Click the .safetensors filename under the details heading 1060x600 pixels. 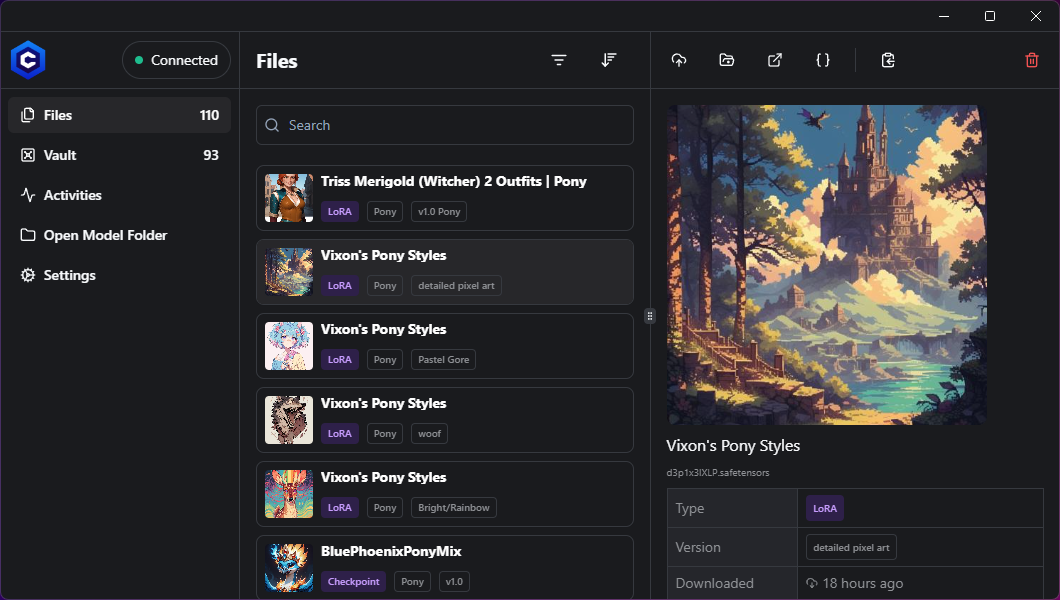tap(718, 473)
